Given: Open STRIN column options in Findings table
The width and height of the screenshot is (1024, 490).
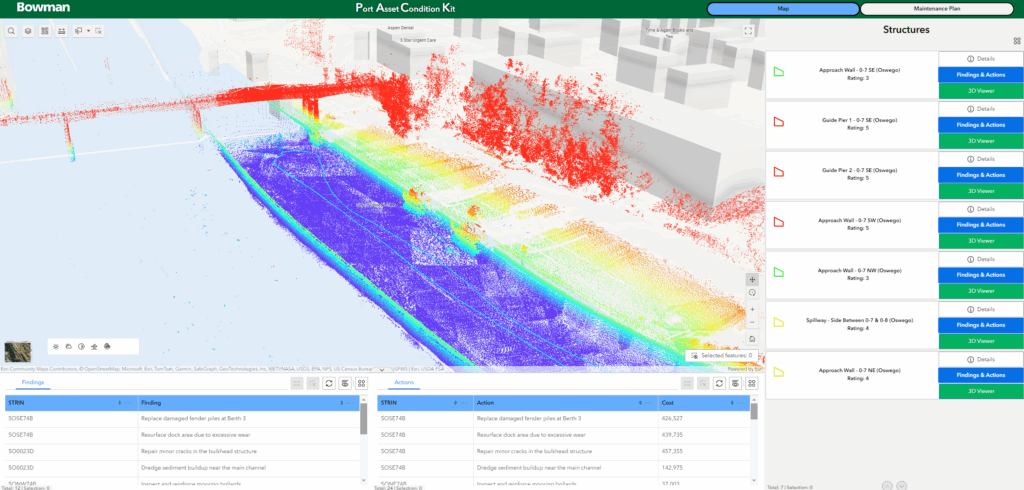Looking at the screenshot, I should [129, 403].
